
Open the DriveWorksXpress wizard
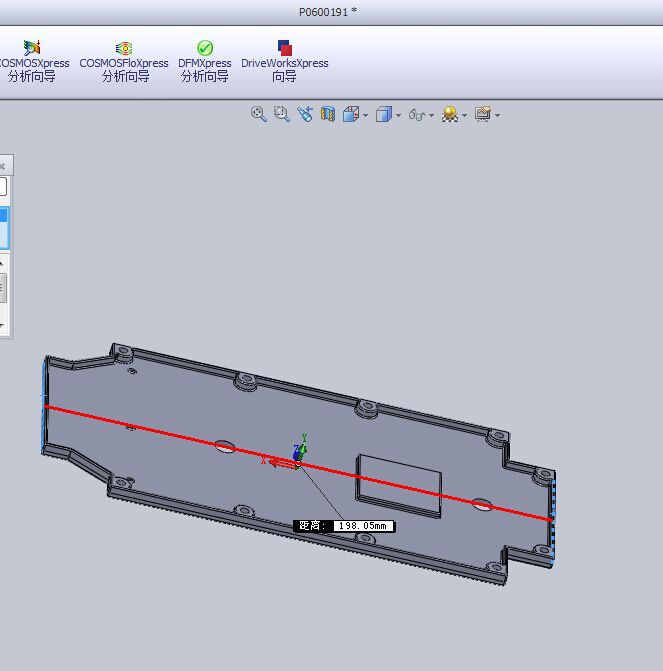pyautogui.click(x=285, y=61)
